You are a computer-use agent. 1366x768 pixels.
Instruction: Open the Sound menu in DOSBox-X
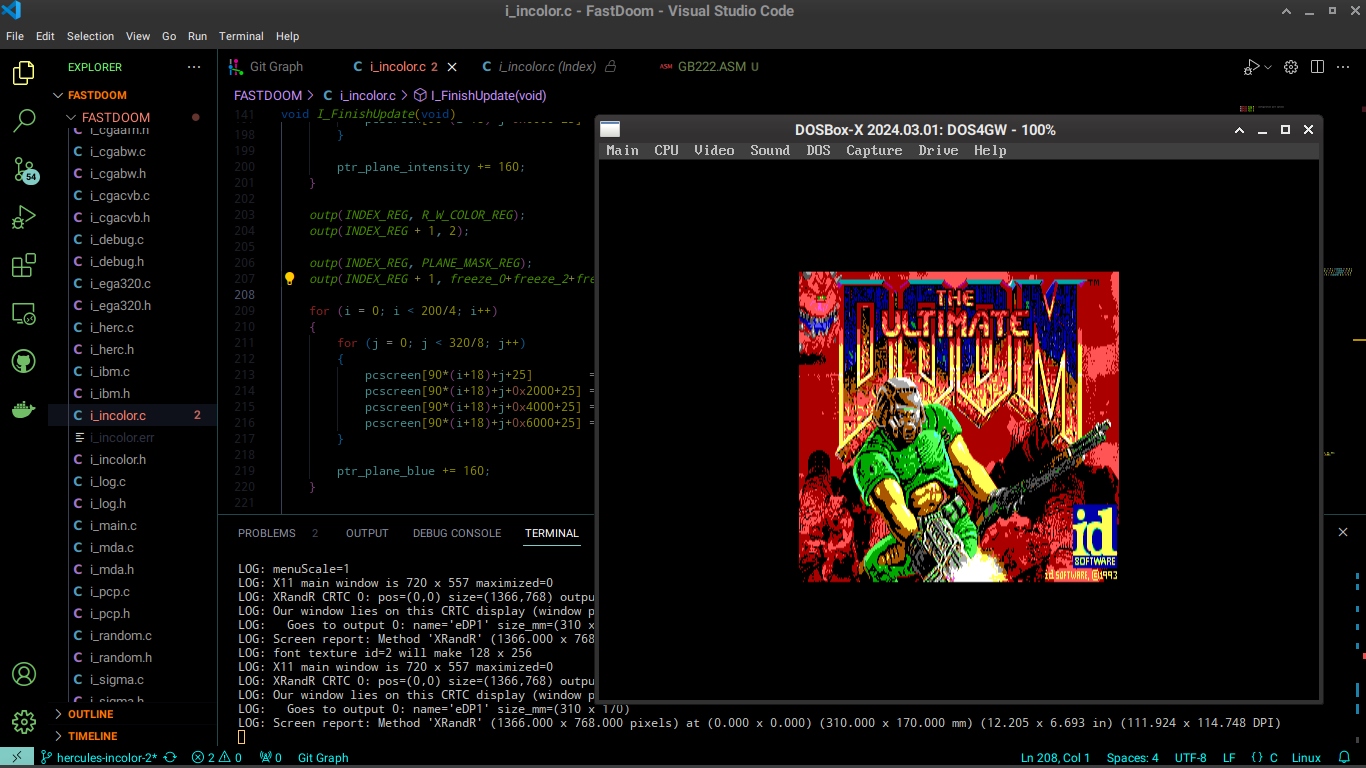click(770, 150)
